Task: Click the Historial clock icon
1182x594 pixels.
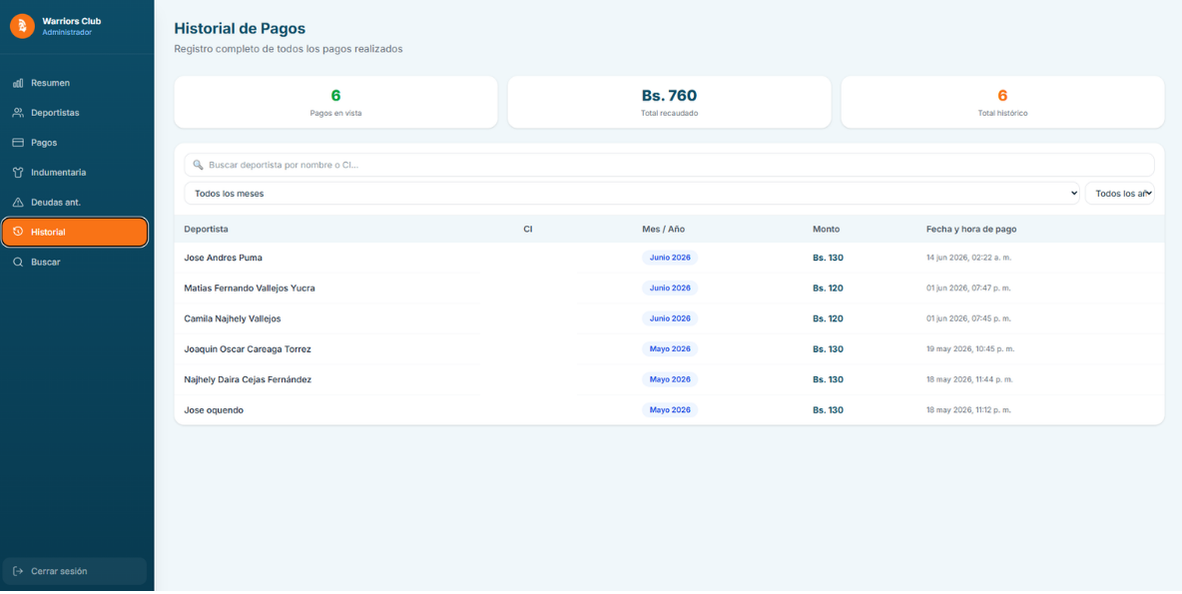Action: coord(18,232)
